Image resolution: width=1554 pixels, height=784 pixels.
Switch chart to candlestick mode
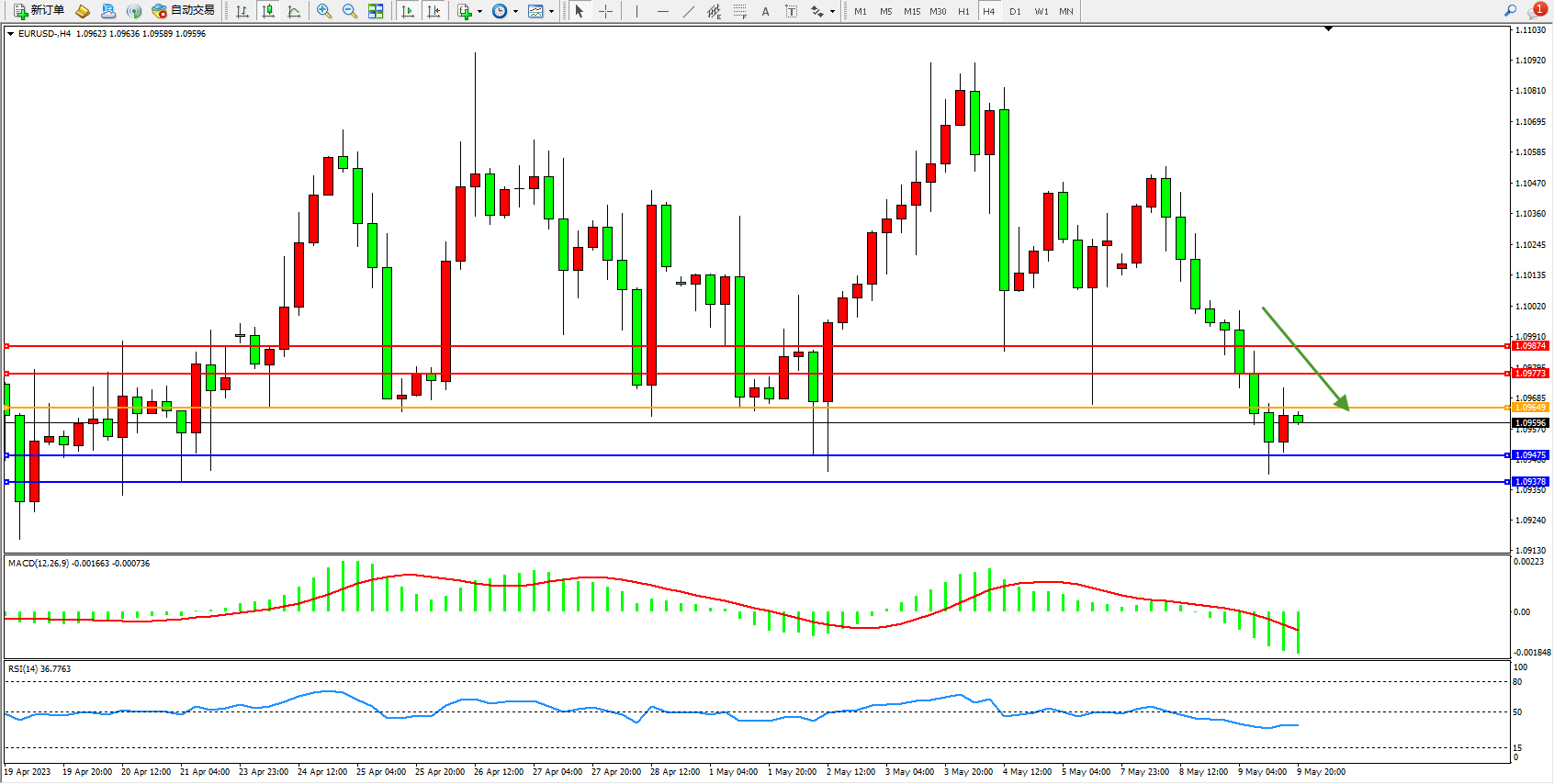268,11
